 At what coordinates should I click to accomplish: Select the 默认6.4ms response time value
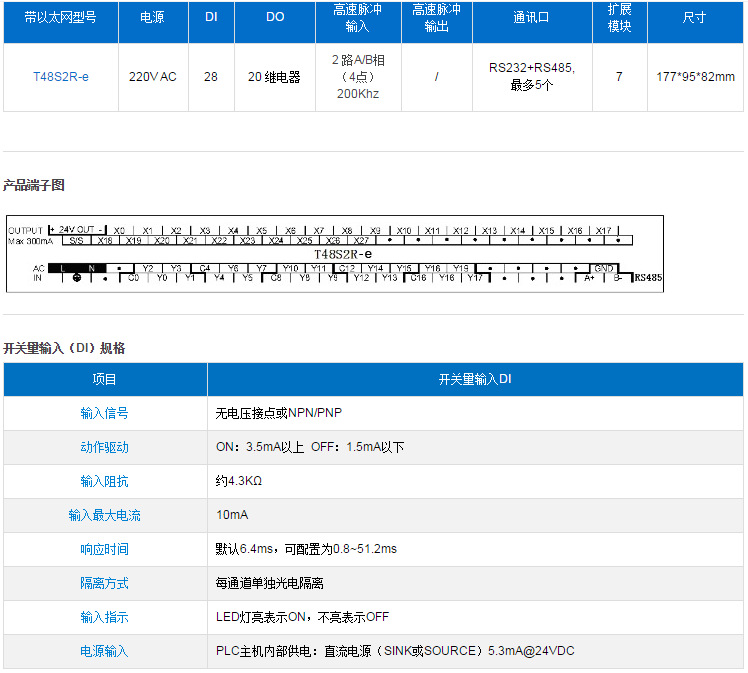[306, 549]
